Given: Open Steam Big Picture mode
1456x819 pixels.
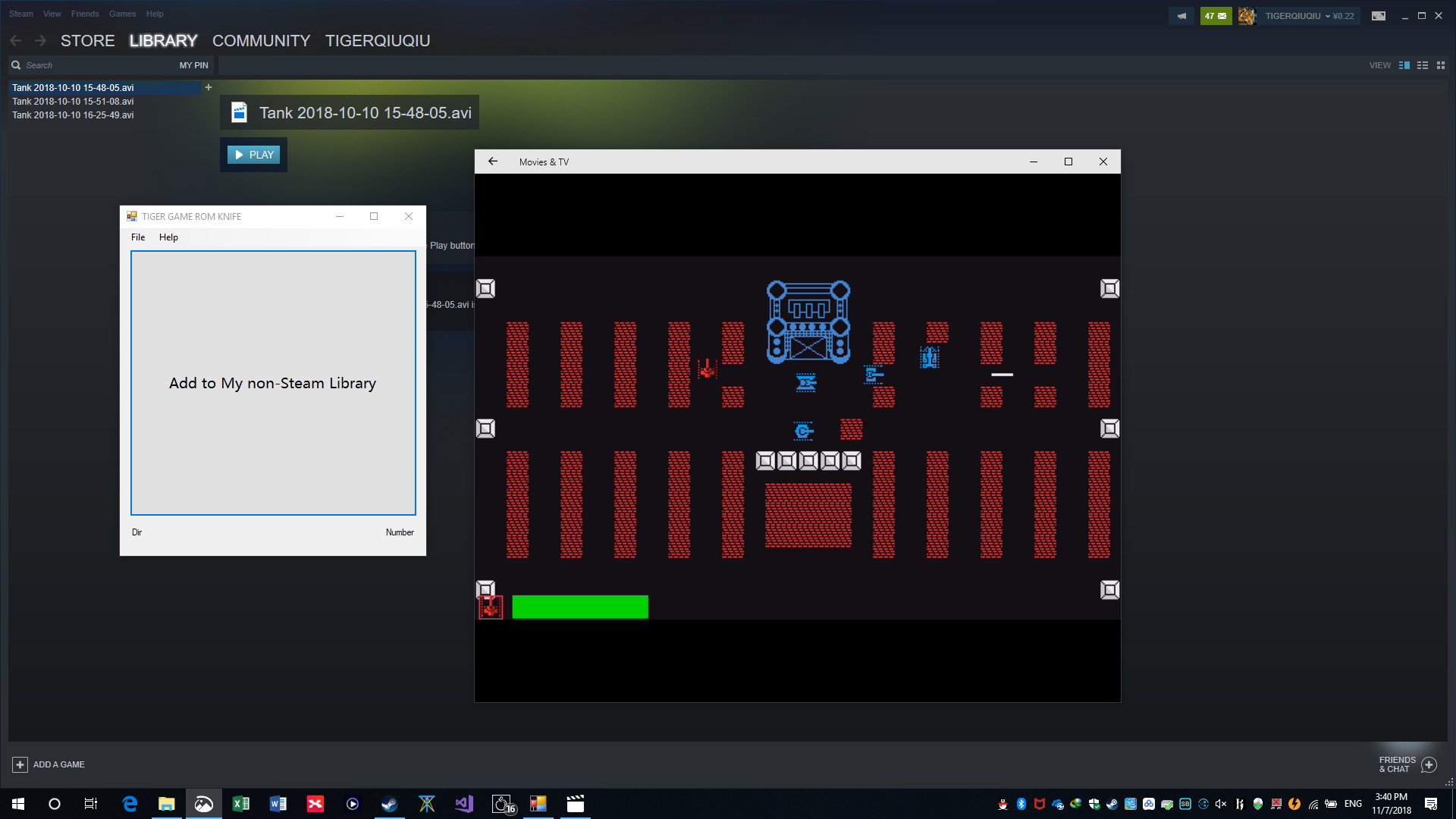Looking at the screenshot, I should (1379, 15).
